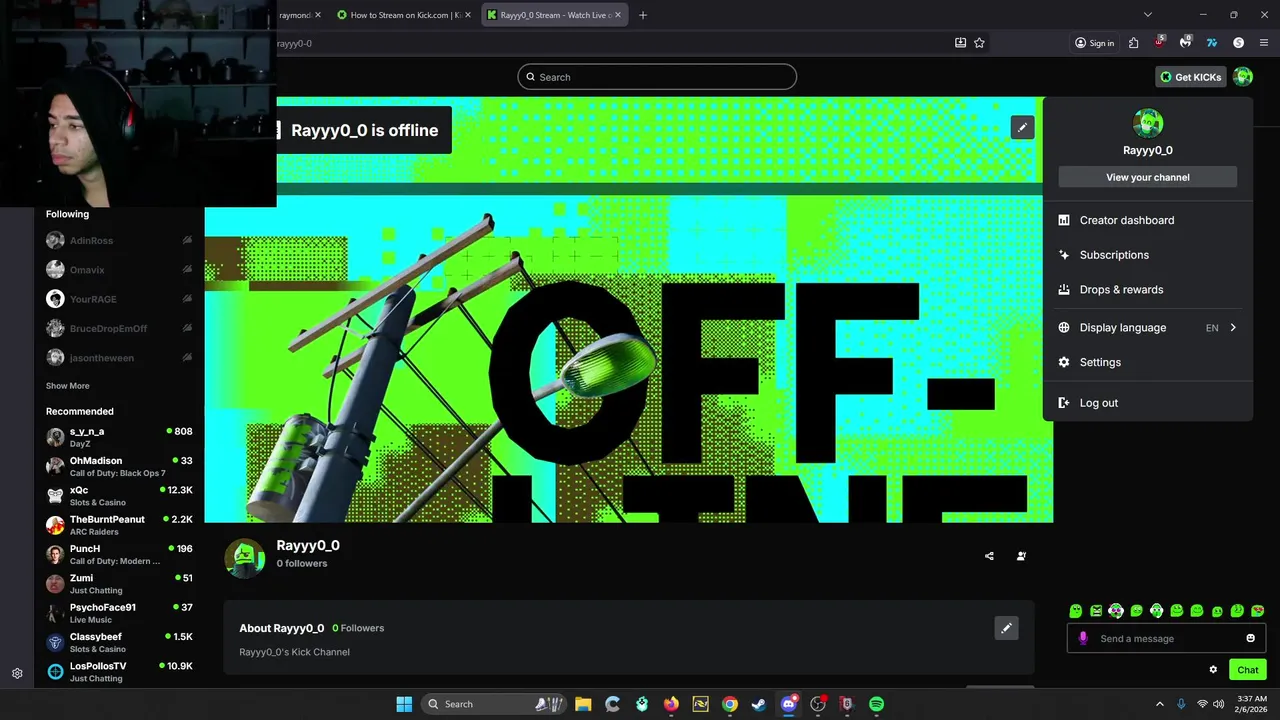The height and width of the screenshot is (720, 1280).
Task: Open Discord from the taskbar
Action: [x=788, y=704]
